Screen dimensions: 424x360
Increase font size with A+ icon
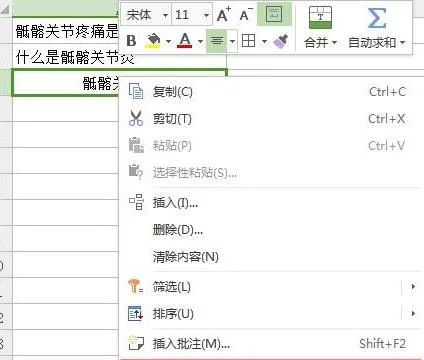coord(223,14)
